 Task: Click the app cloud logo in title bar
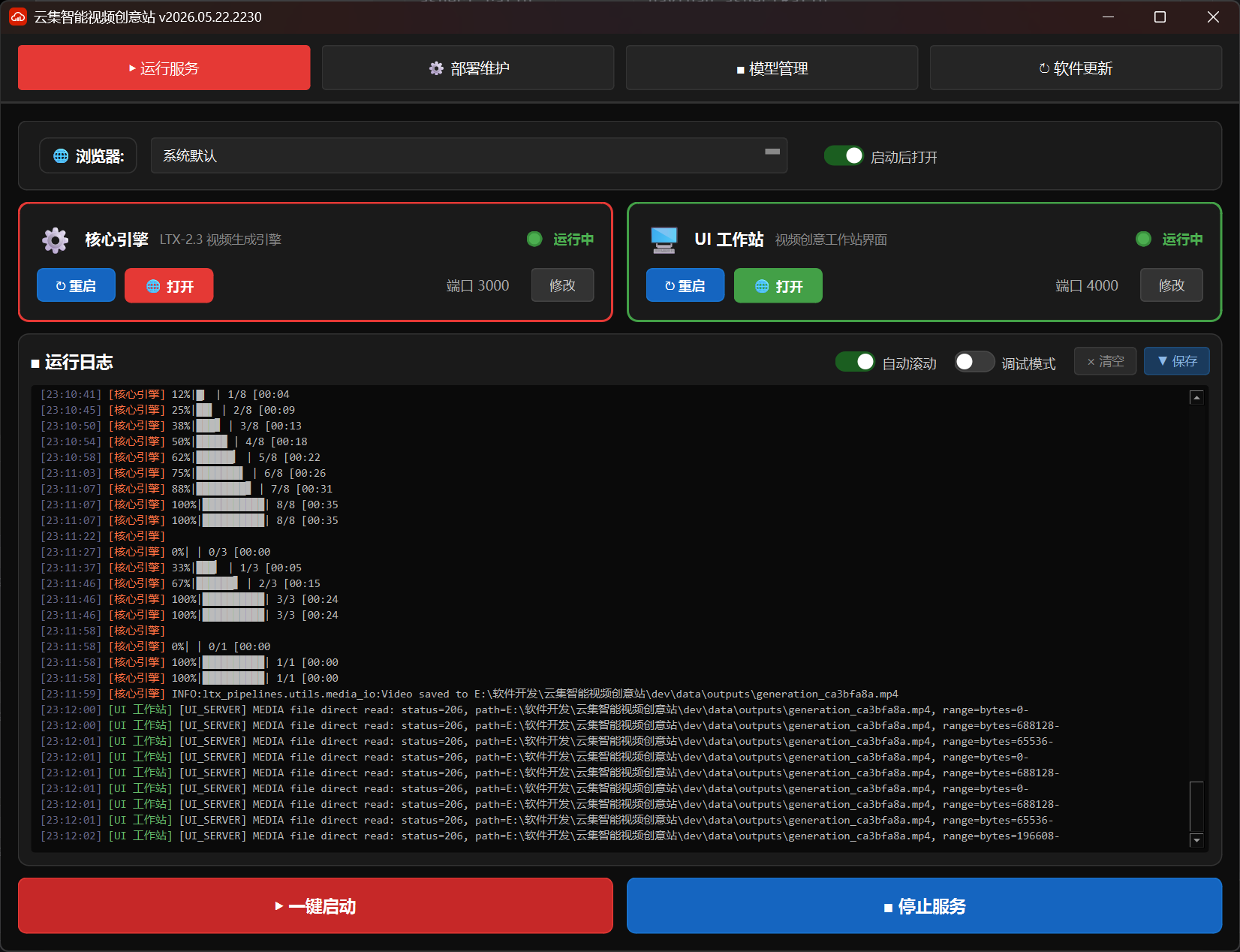[x=17, y=17]
